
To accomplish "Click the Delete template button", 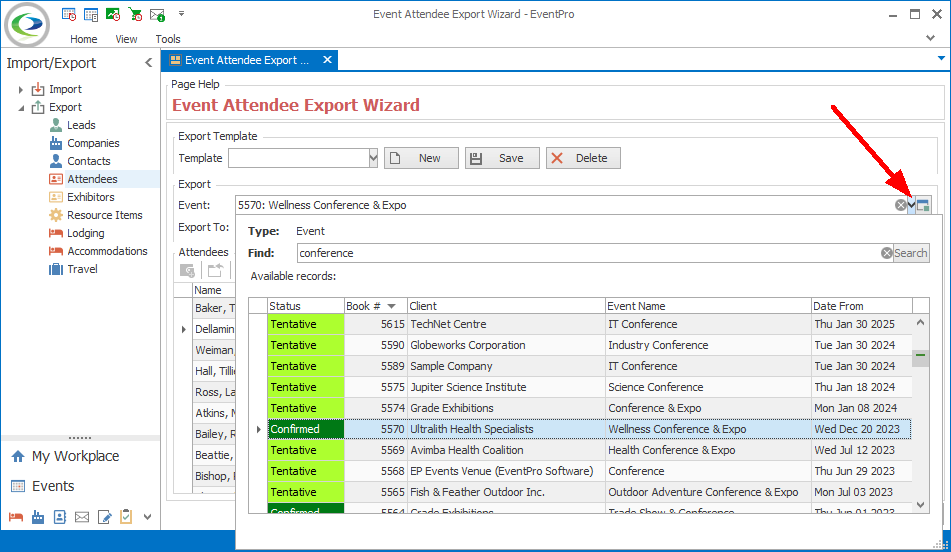I will tap(583, 158).
